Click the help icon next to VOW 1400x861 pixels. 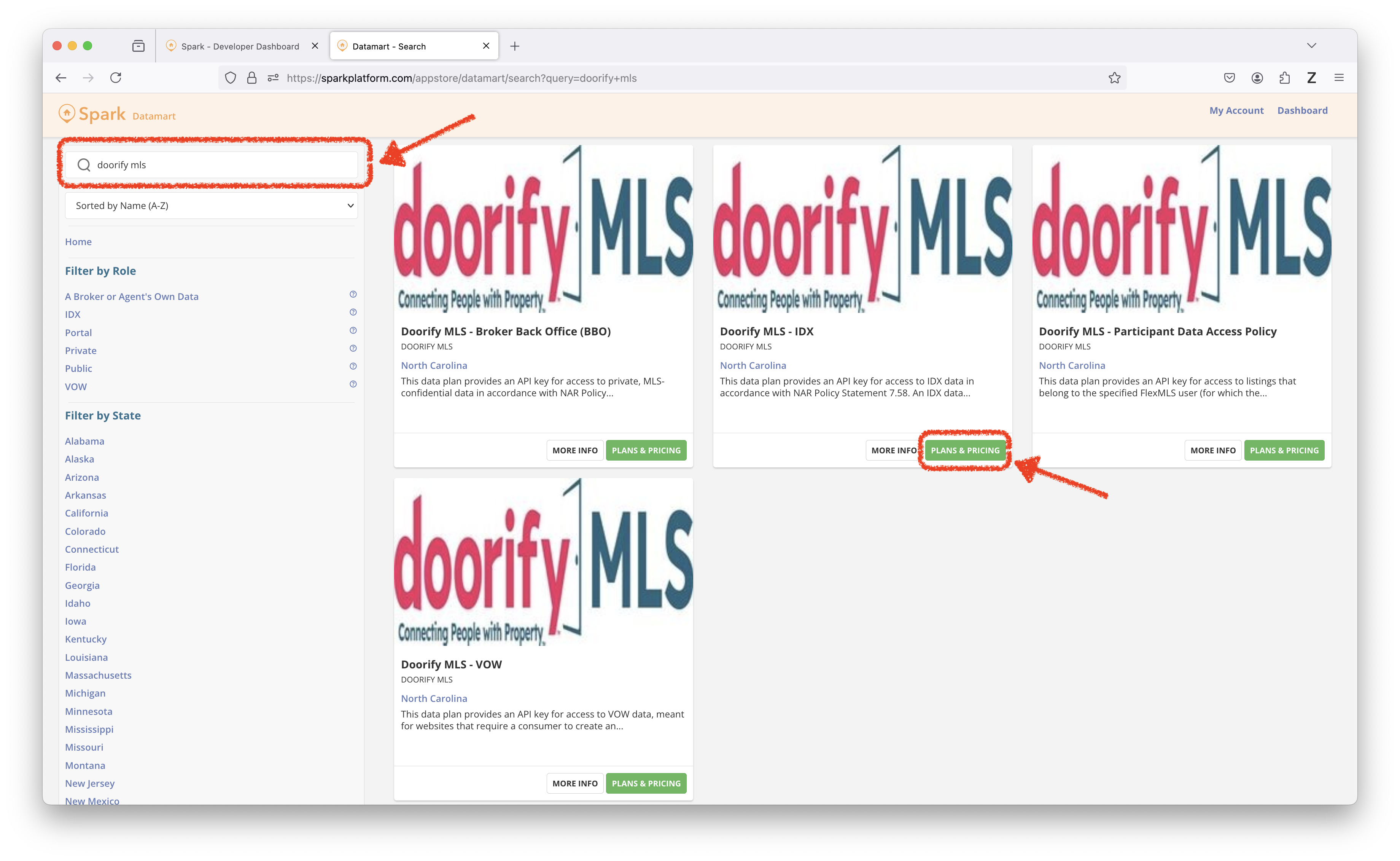point(353,384)
